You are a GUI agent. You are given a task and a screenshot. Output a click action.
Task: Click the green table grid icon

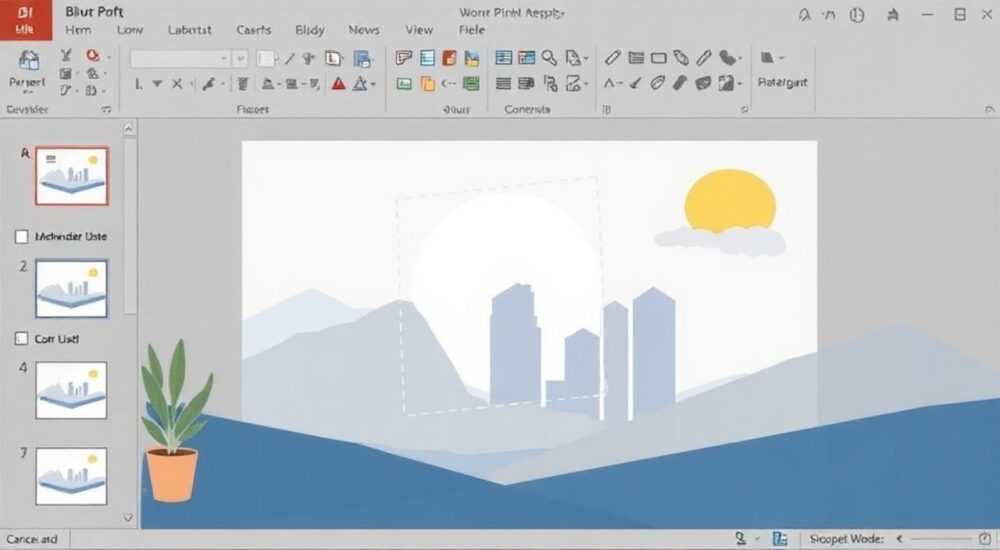(x=471, y=84)
